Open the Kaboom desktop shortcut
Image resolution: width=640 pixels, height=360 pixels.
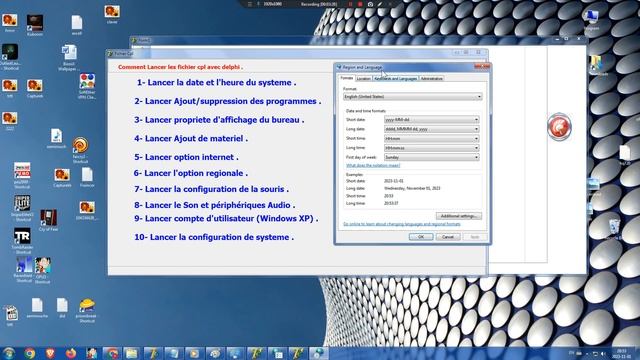[35, 25]
